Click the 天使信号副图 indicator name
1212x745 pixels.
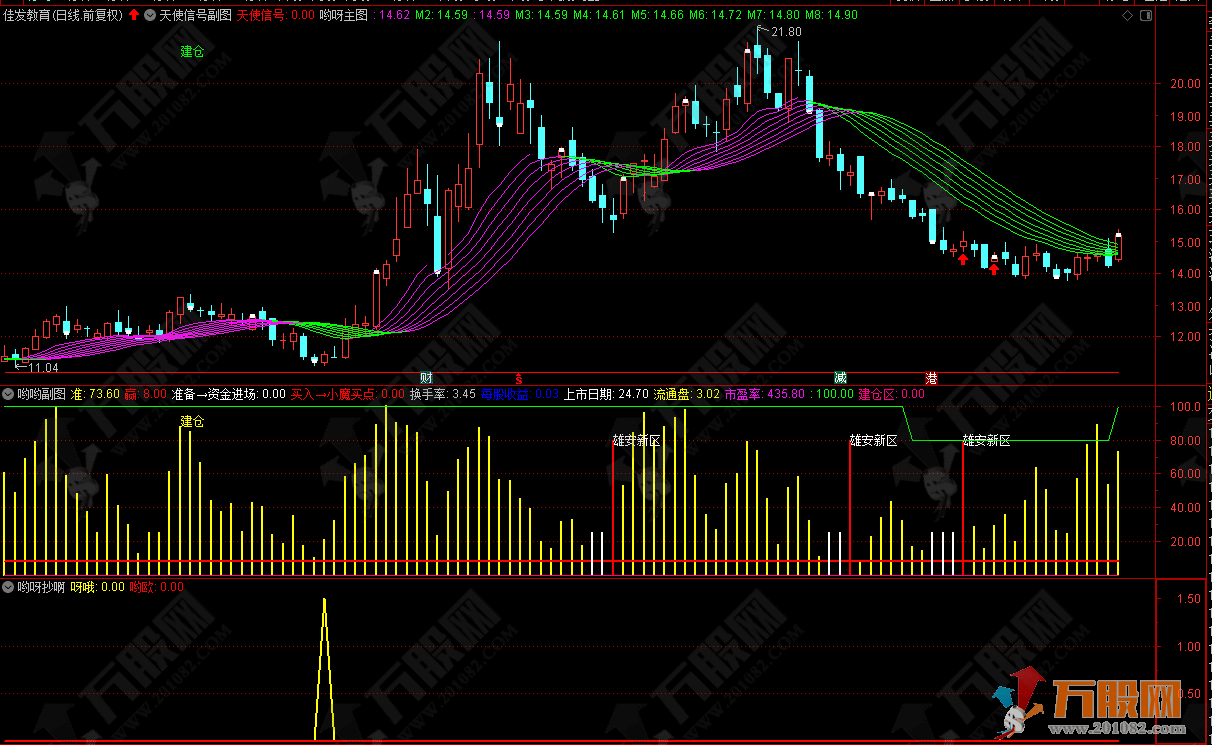(195, 15)
